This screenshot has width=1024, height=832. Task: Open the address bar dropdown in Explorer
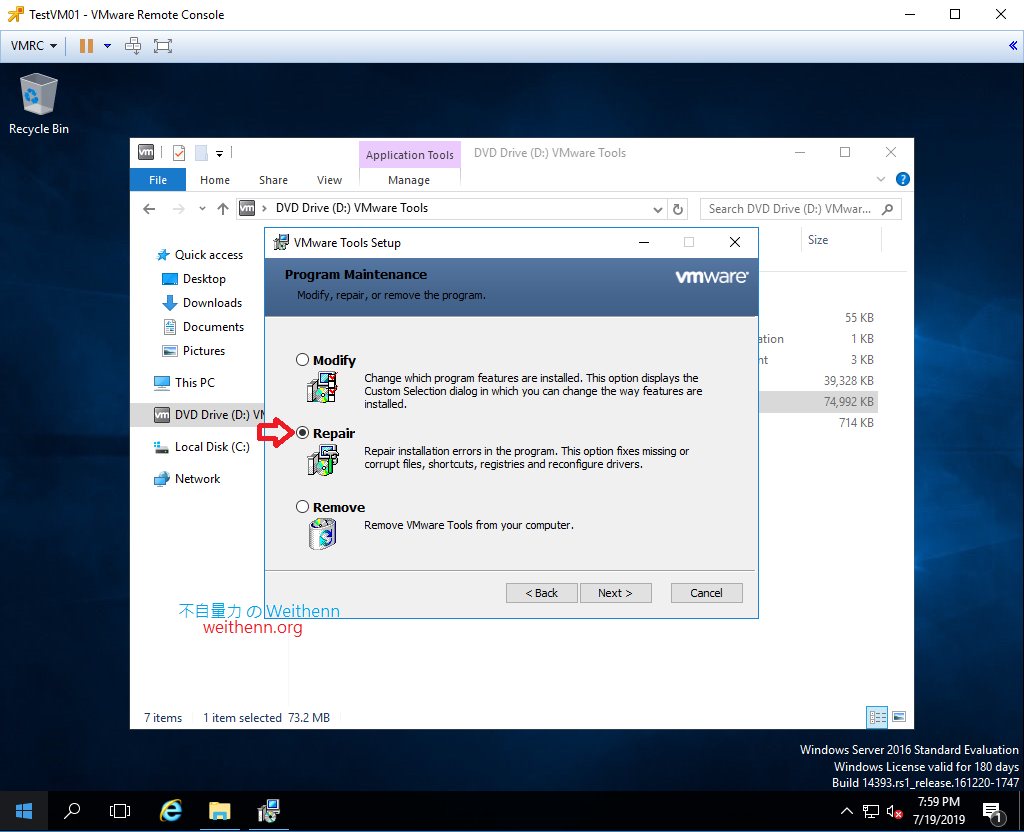[x=657, y=209]
